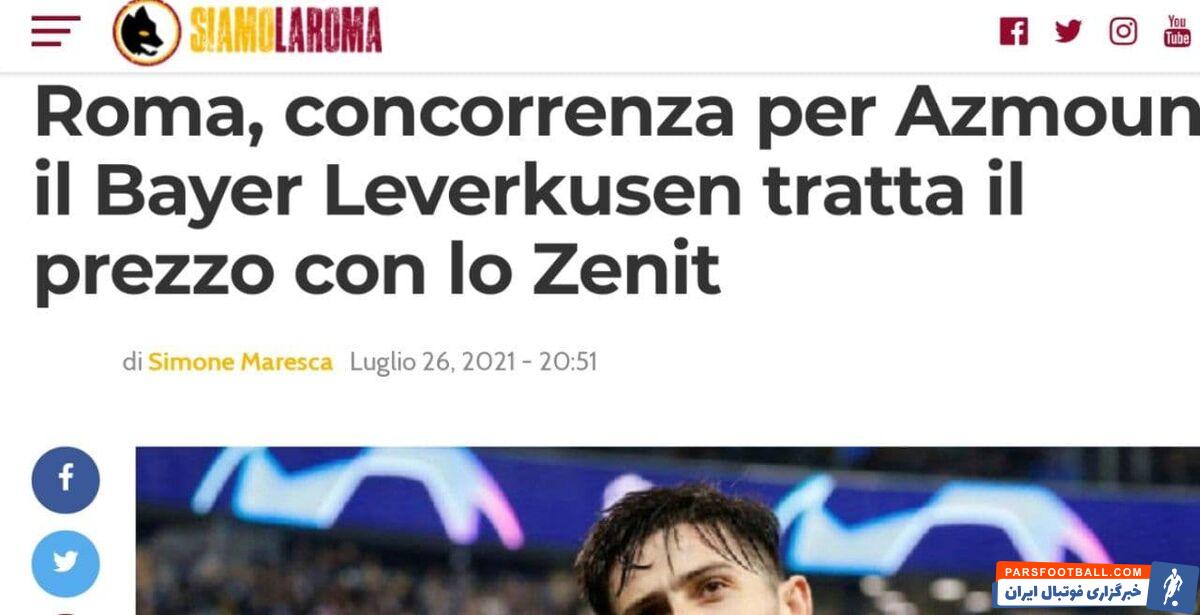
Task: Open the hamburger navigation menu
Action: (x=56, y=31)
